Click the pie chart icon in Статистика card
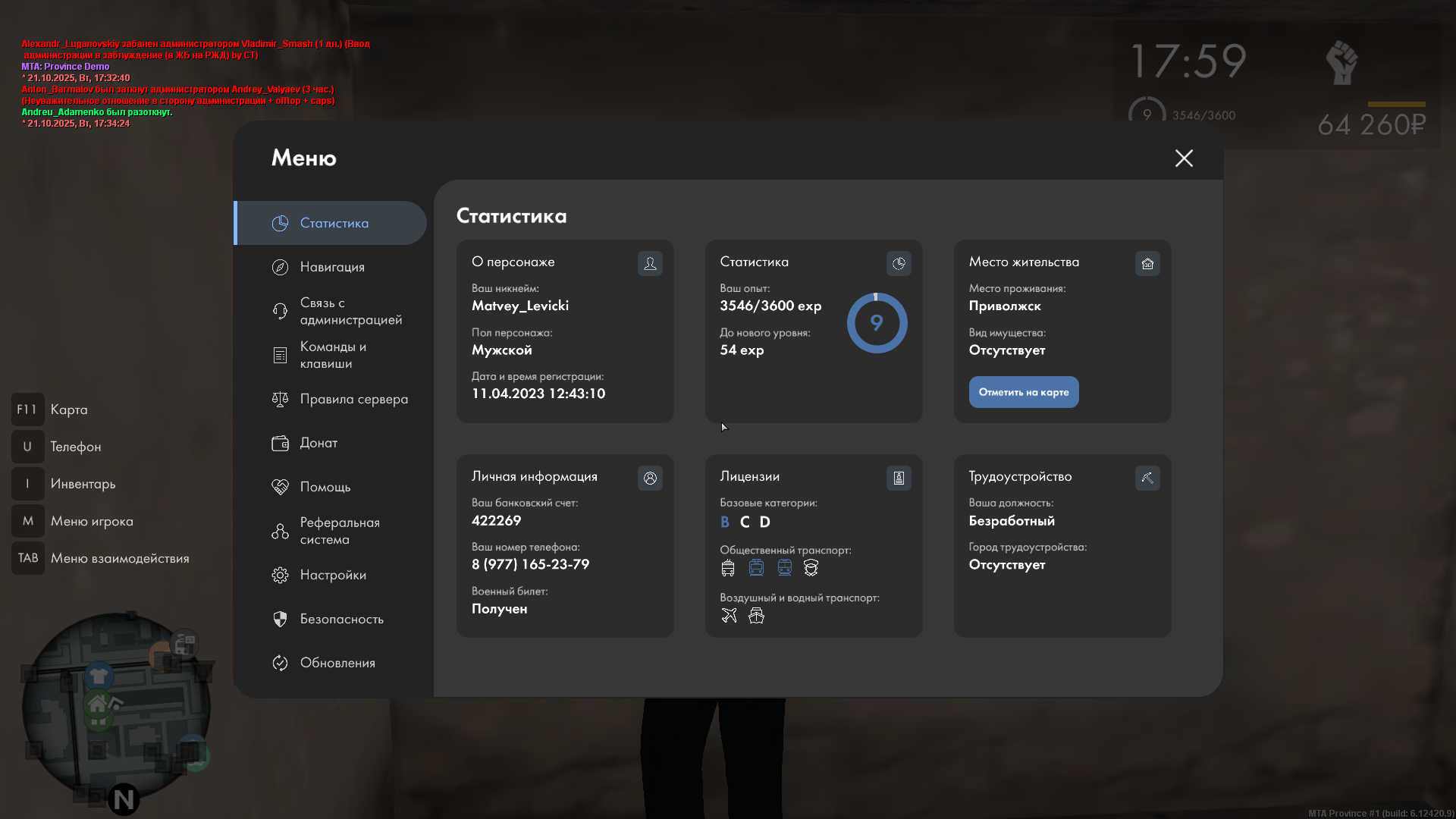1456x819 pixels. (899, 263)
